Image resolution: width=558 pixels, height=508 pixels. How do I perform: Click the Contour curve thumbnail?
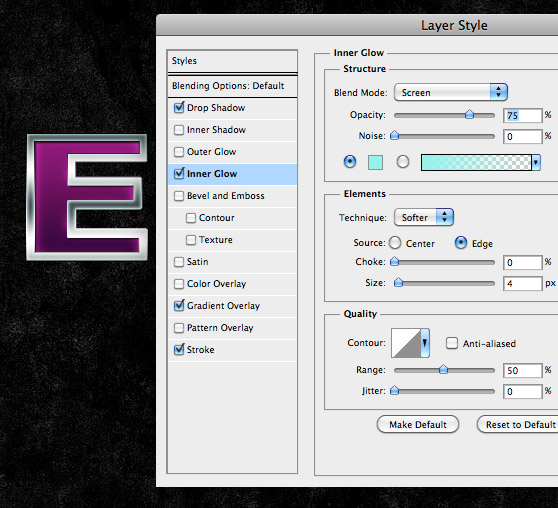click(406, 343)
